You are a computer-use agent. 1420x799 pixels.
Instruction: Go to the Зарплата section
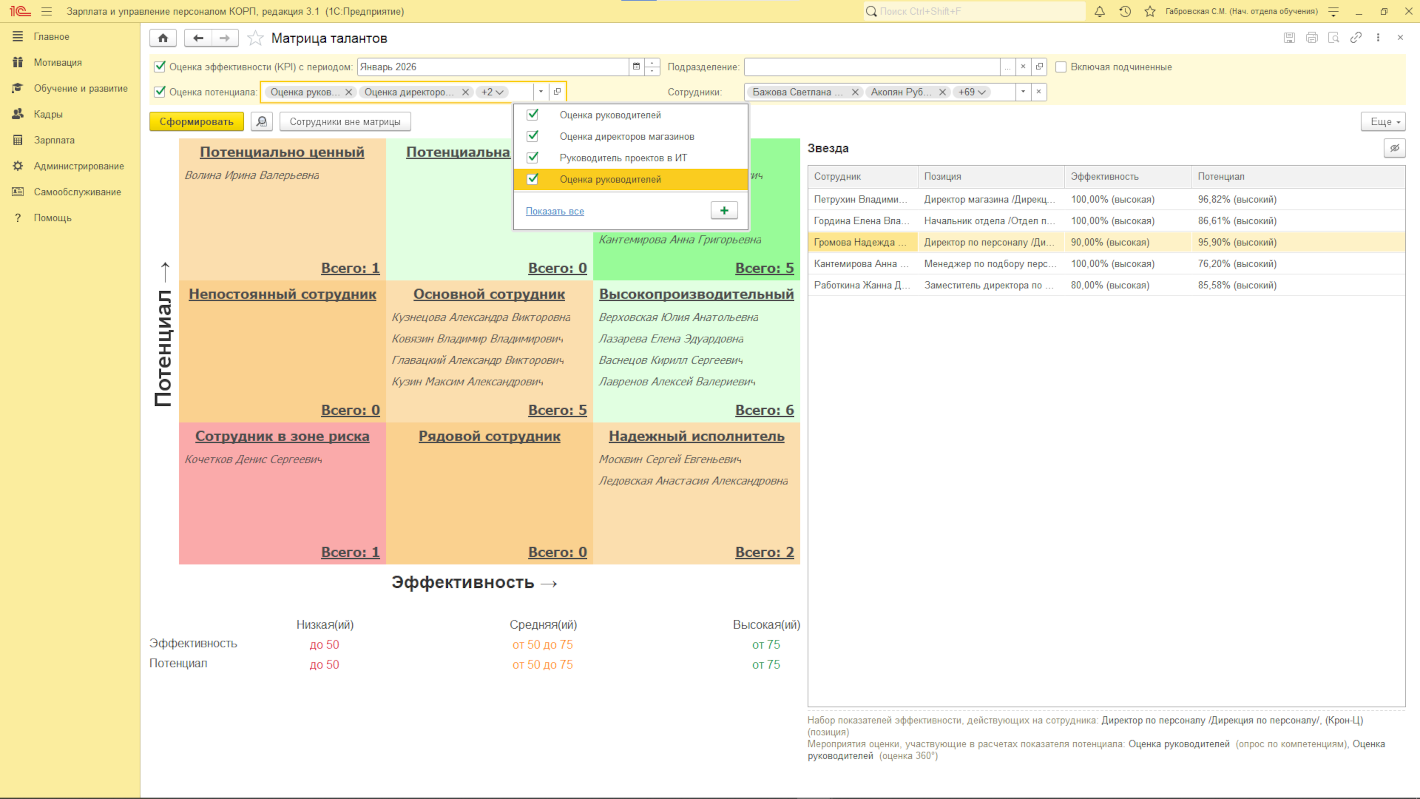coord(54,140)
